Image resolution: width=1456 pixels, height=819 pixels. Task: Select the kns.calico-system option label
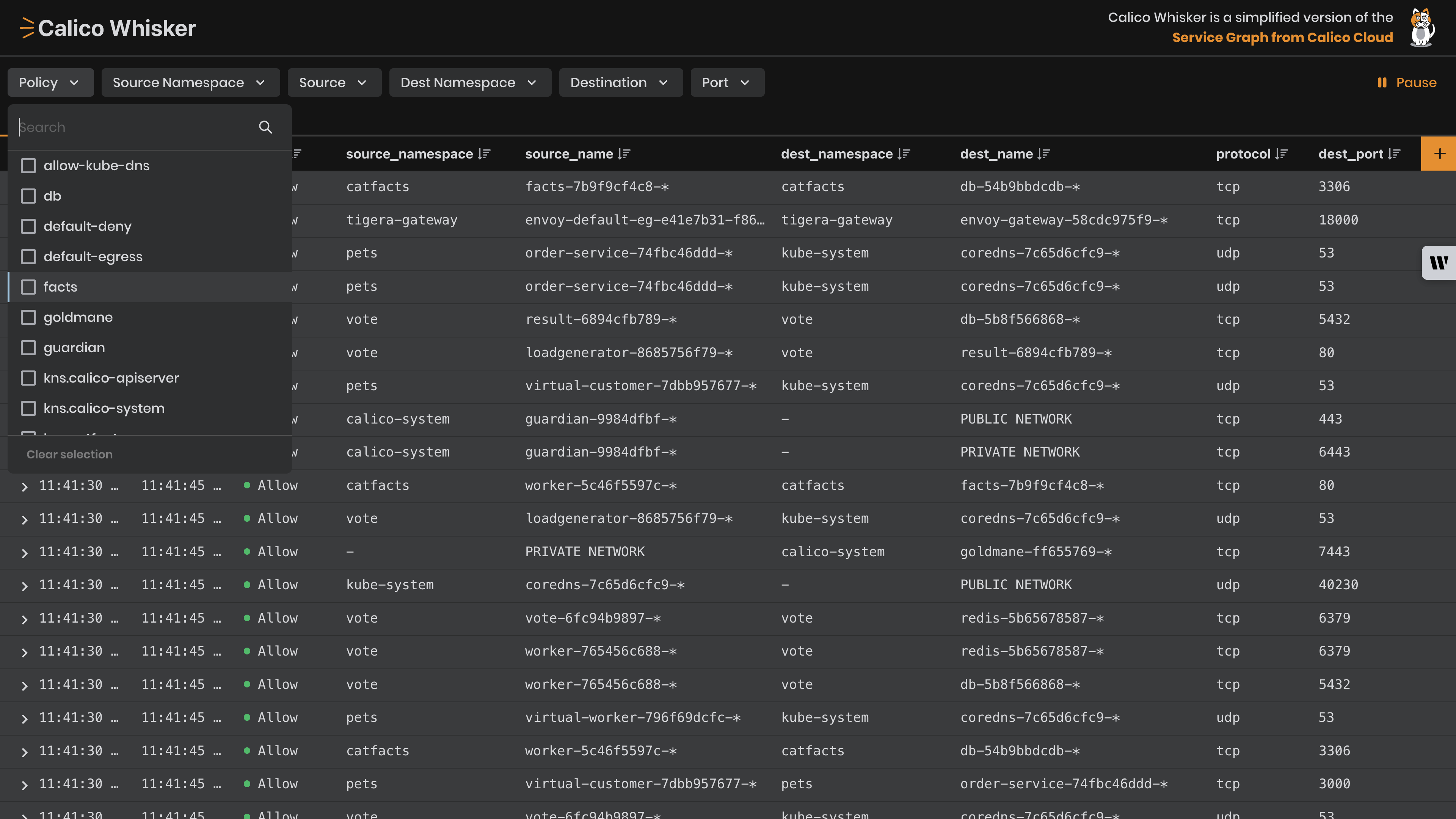click(104, 409)
